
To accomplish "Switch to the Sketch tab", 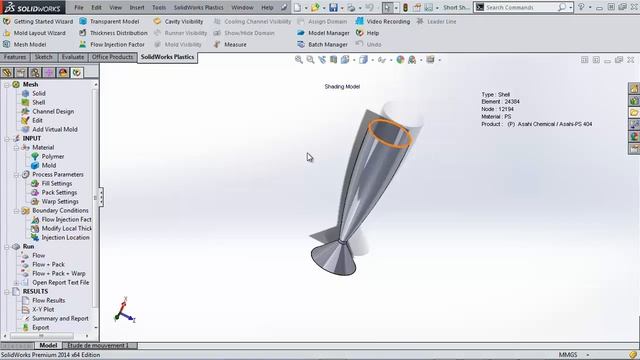I will click(x=44, y=57).
